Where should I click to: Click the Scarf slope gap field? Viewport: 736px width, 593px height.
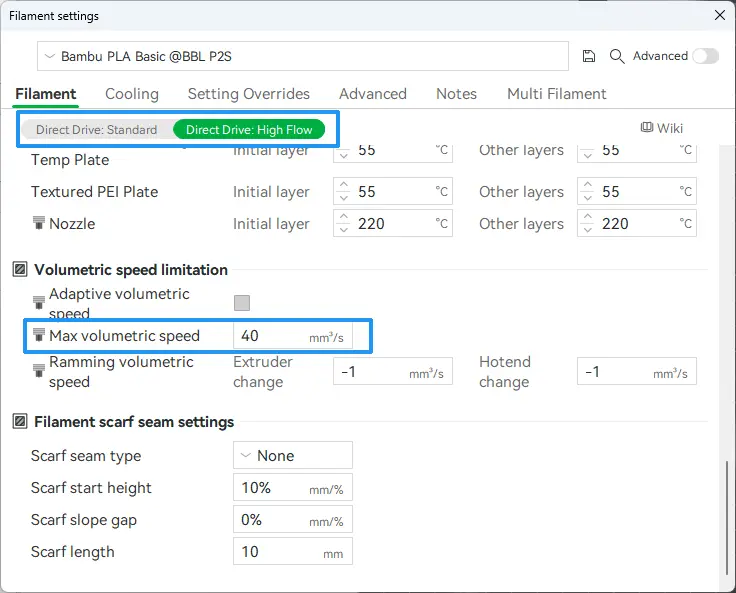coord(293,519)
